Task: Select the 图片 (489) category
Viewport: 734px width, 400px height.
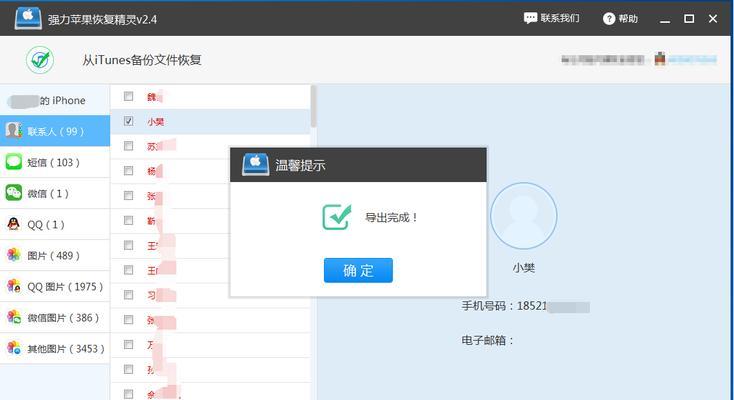Action: click(x=55, y=256)
